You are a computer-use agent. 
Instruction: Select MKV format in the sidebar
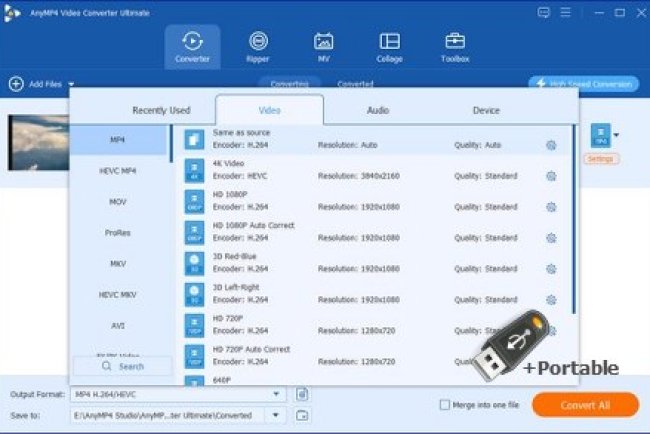tap(118, 263)
